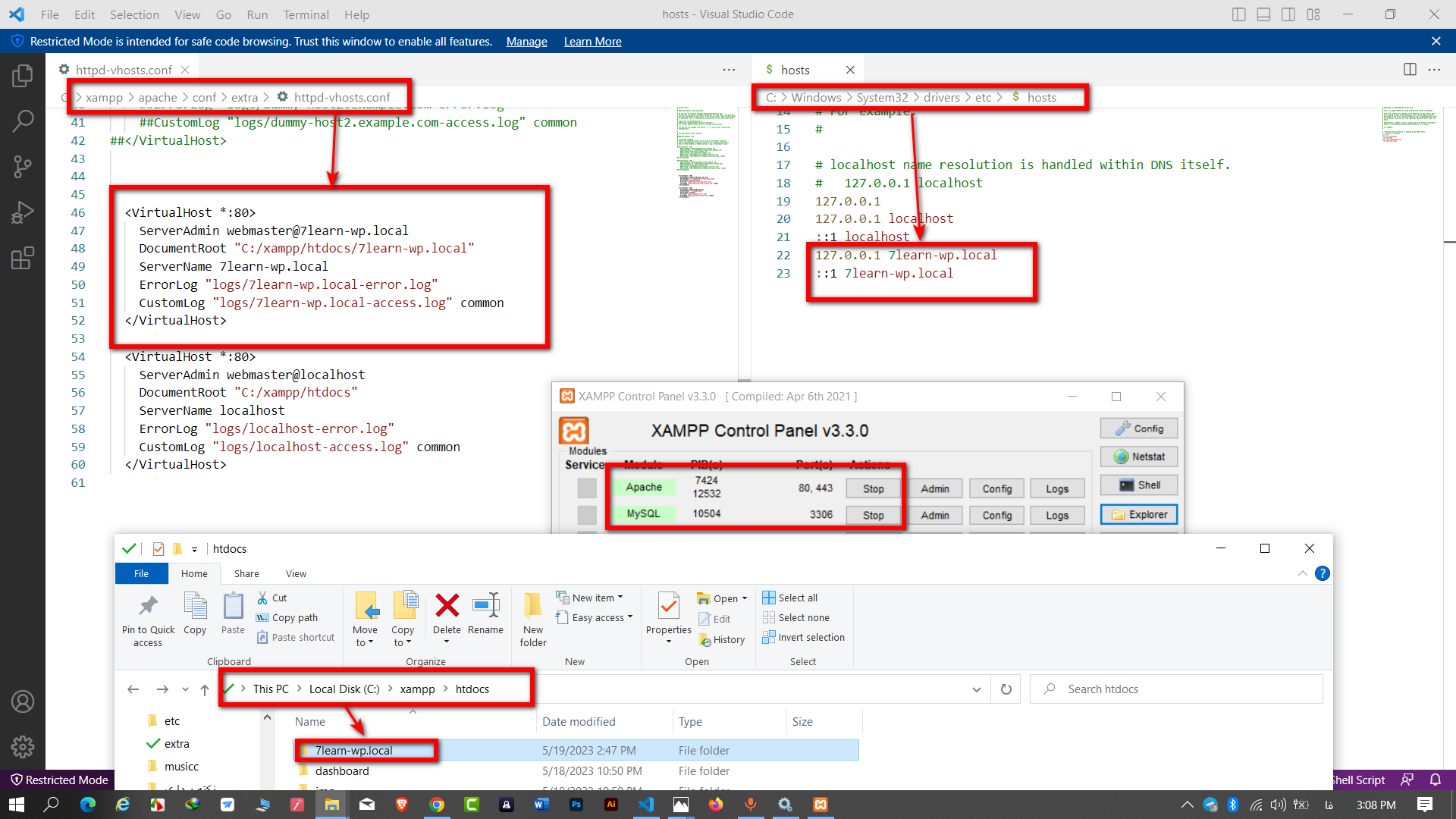Open the Windows Start button
Image resolution: width=1456 pixels, height=819 pixels.
(x=16, y=805)
